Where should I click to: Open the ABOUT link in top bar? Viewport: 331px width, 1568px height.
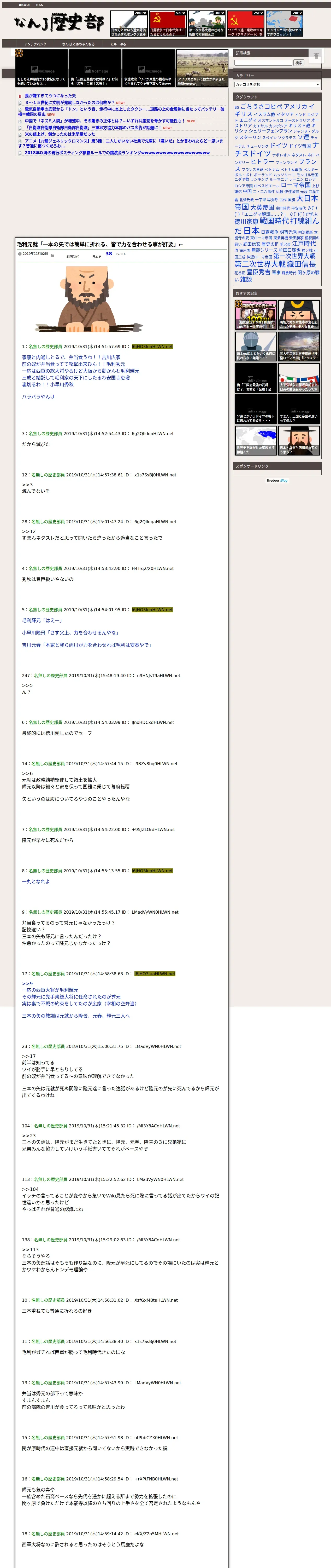(25, 5)
